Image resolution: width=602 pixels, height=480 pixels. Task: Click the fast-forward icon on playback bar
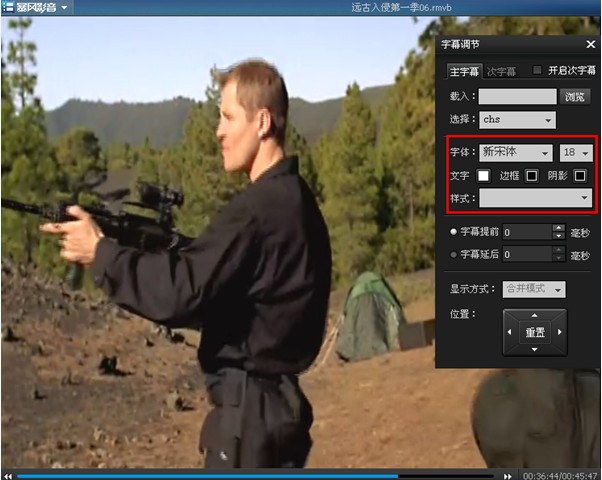click(x=508, y=476)
